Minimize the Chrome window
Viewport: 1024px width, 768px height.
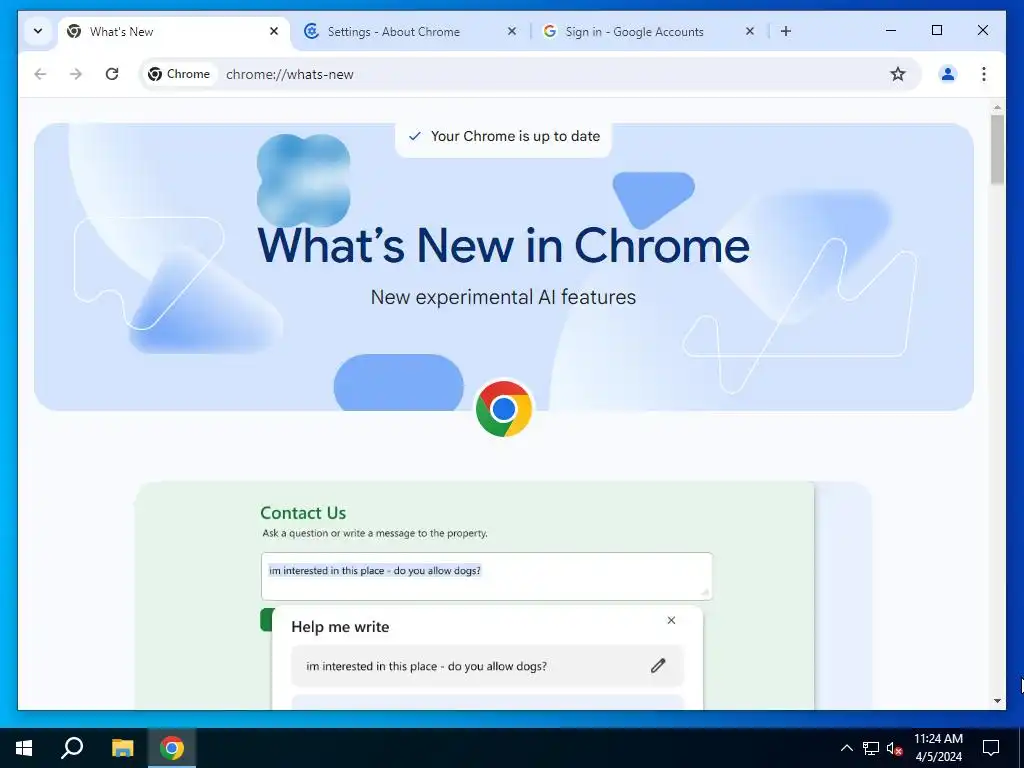(891, 30)
